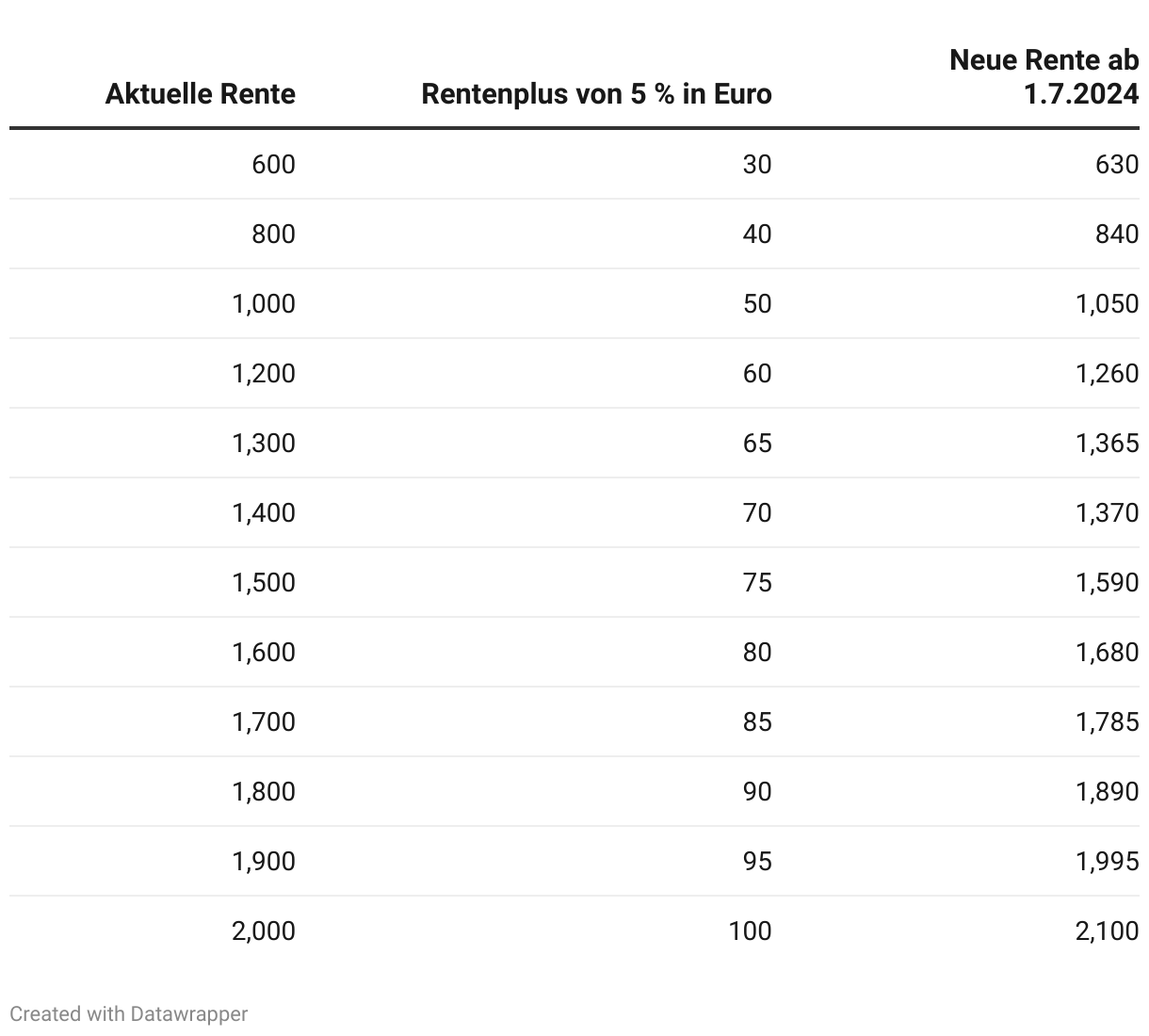Click the Rentenplus value of 65

756,444
